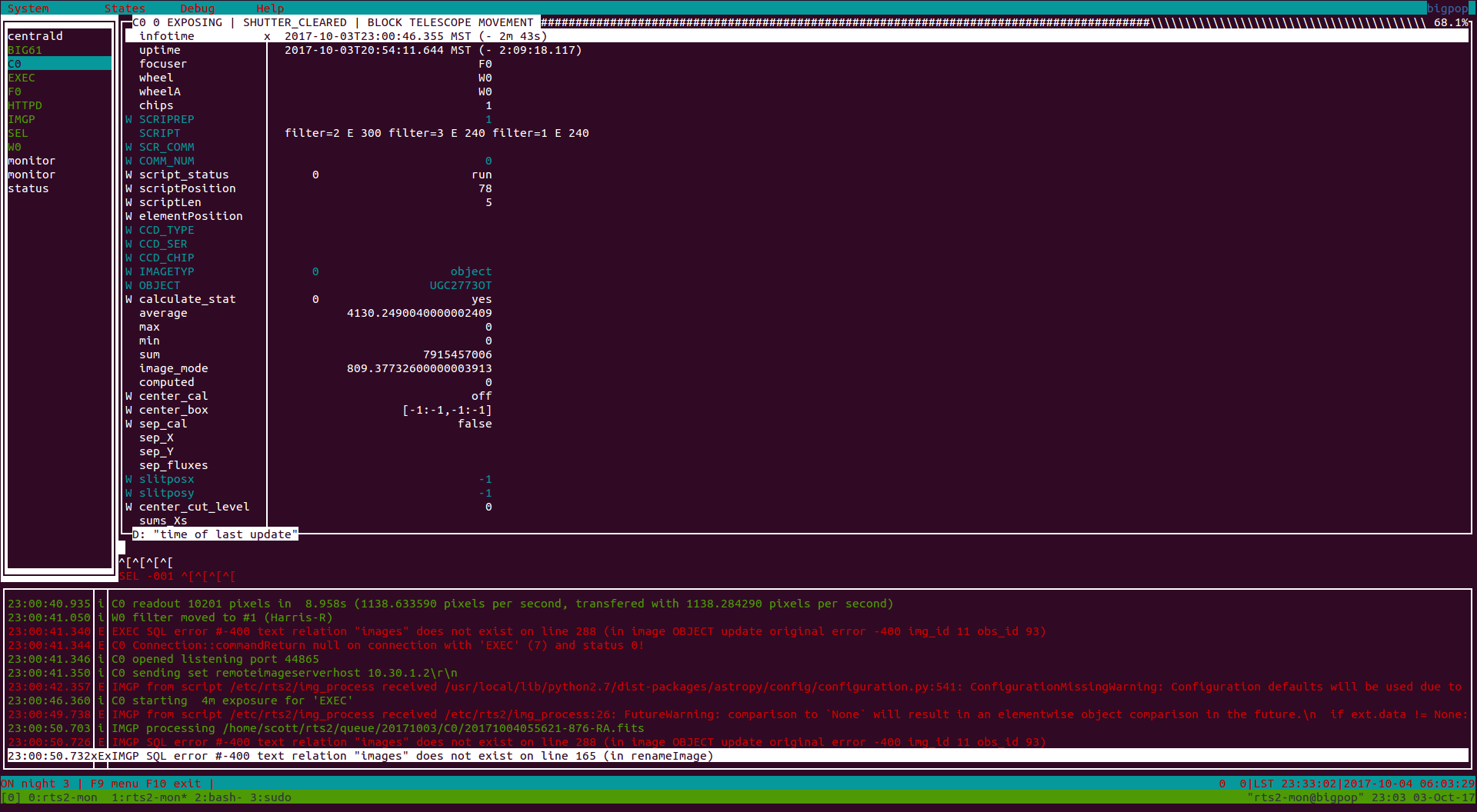Select the status entry in sidebar

(x=28, y=188)
